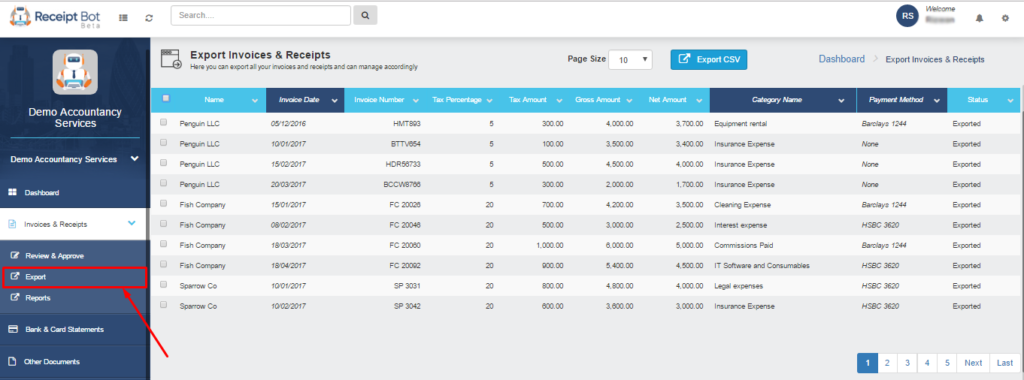The height and width of the screenshot is (380, 1024).
Task: Check the Penguin LLC HDR56733 row checkbox
Action: tap(164, 163)
